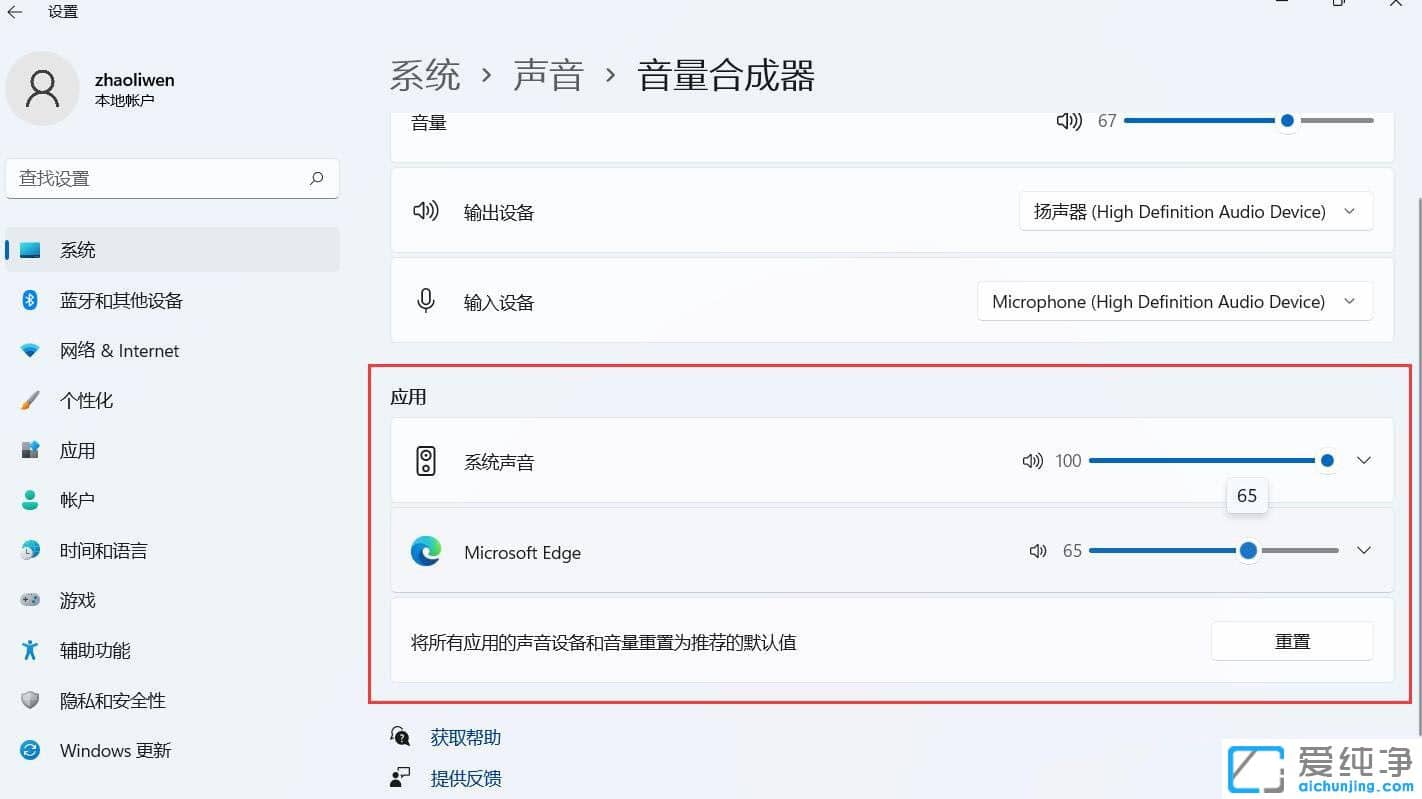
Task: Click the back arrow in the title bar
Action: pyautogui.click(x=15, y=11)
